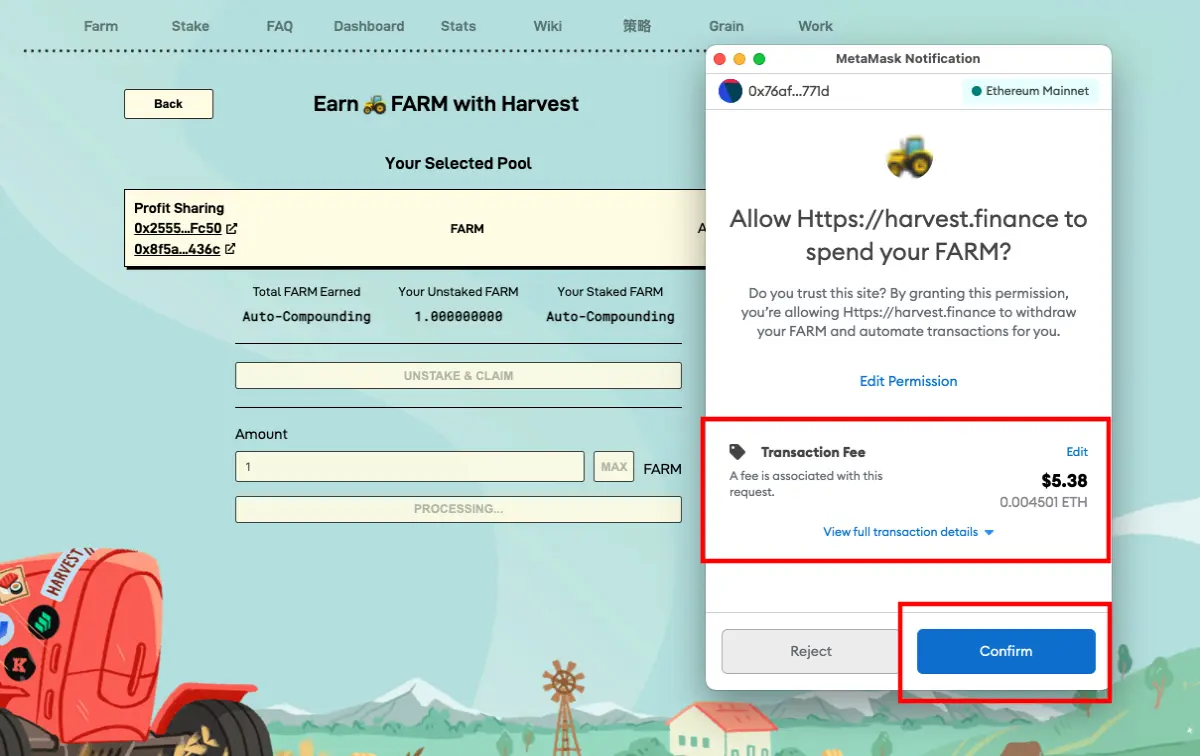Go to the Stake tab
This screenshot has height=756, width=1200.
pos(190,26)
